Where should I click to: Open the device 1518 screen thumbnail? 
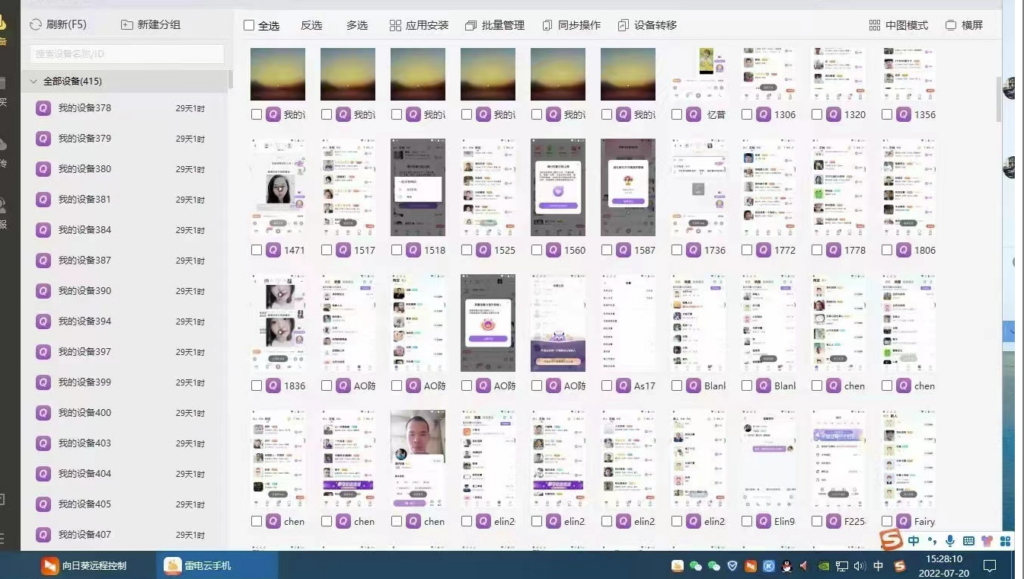pos(418,187)
